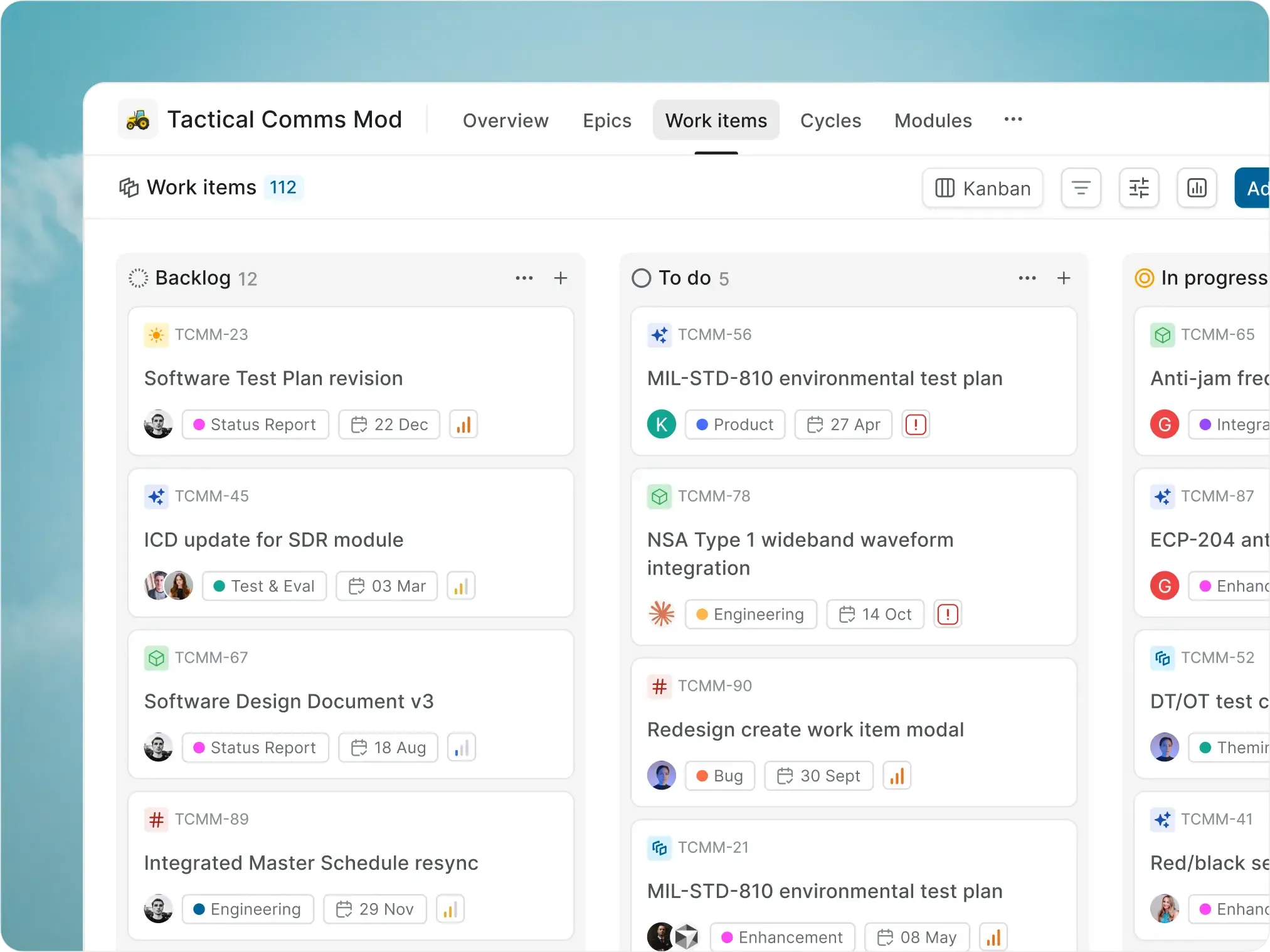Click urgent priority icon on TCMM-56
The image size is (1270, 952).
pyautogui.click(x=916, y=425)
